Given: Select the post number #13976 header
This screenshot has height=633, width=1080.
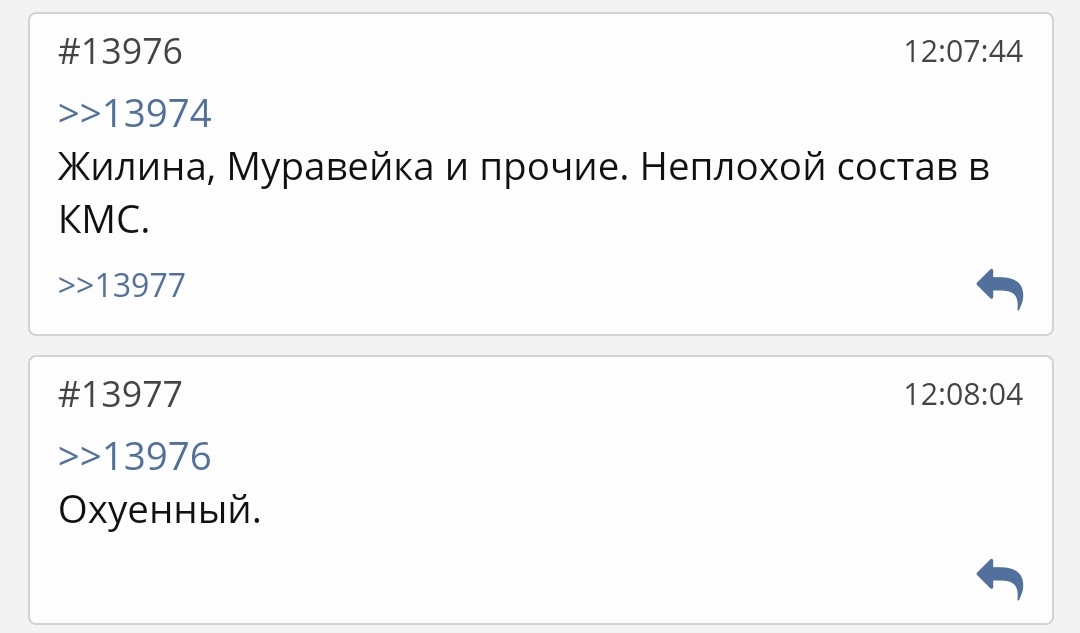Looking at the screenshot, I should [120, 52].
